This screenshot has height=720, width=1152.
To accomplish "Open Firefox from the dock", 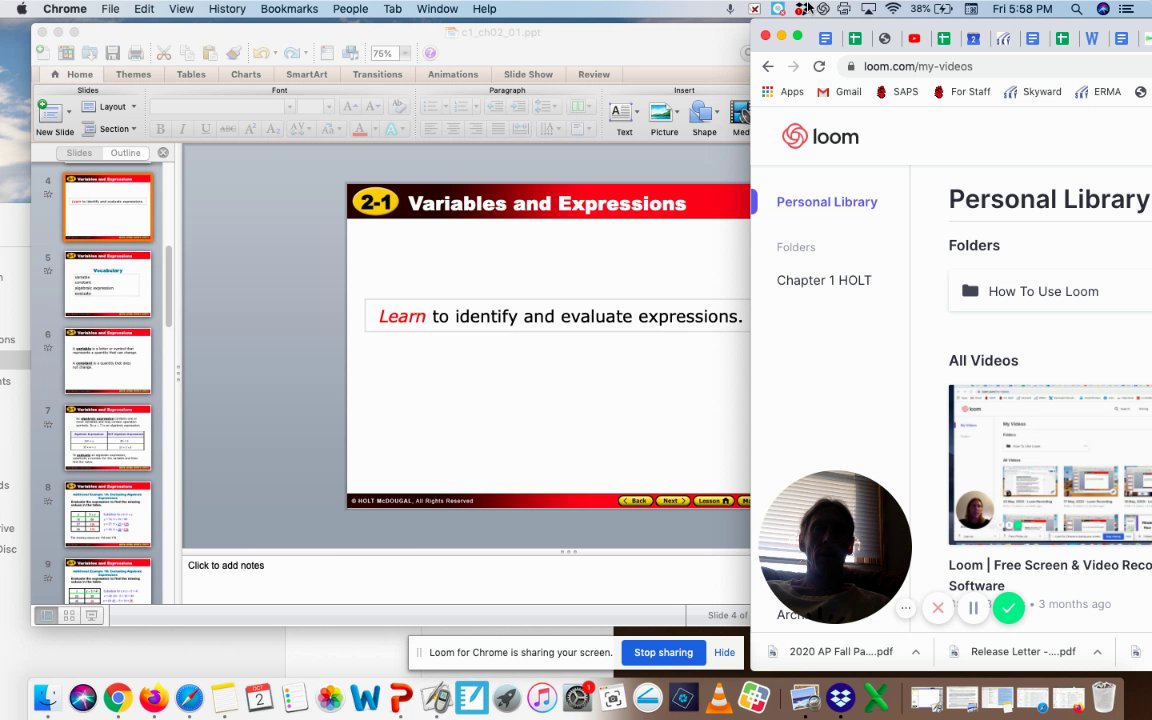I will point(154,697).
